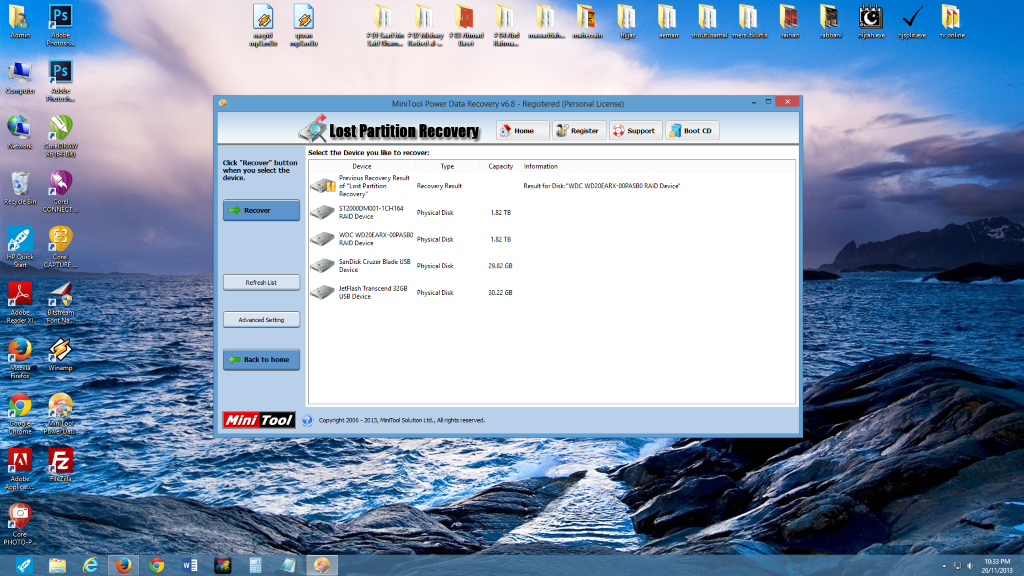Click the Device column header
Viewport: 1024px width, 576px height.
tap(361, 167)
